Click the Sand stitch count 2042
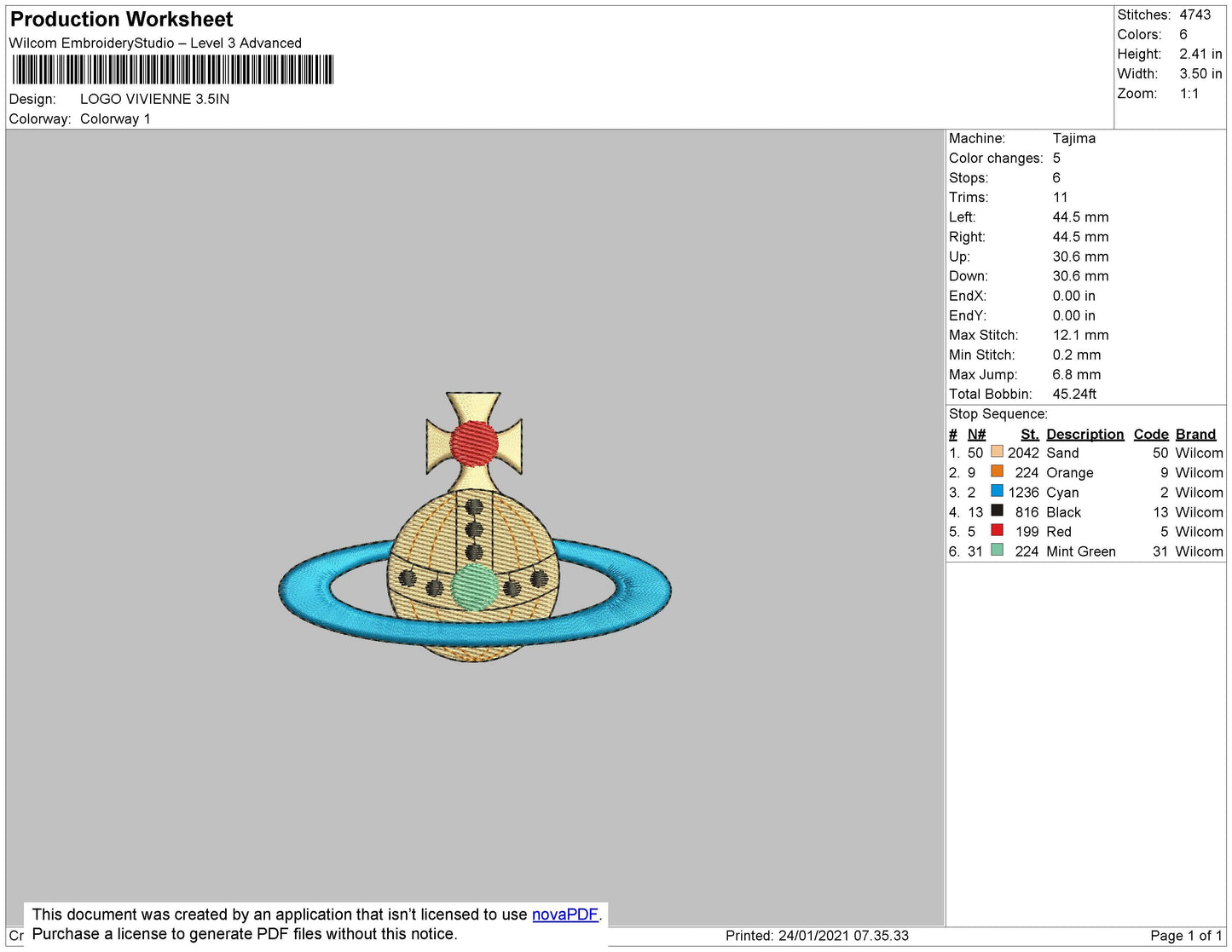This screenshot has height=952, width=1232. (x=1023, y=453)
